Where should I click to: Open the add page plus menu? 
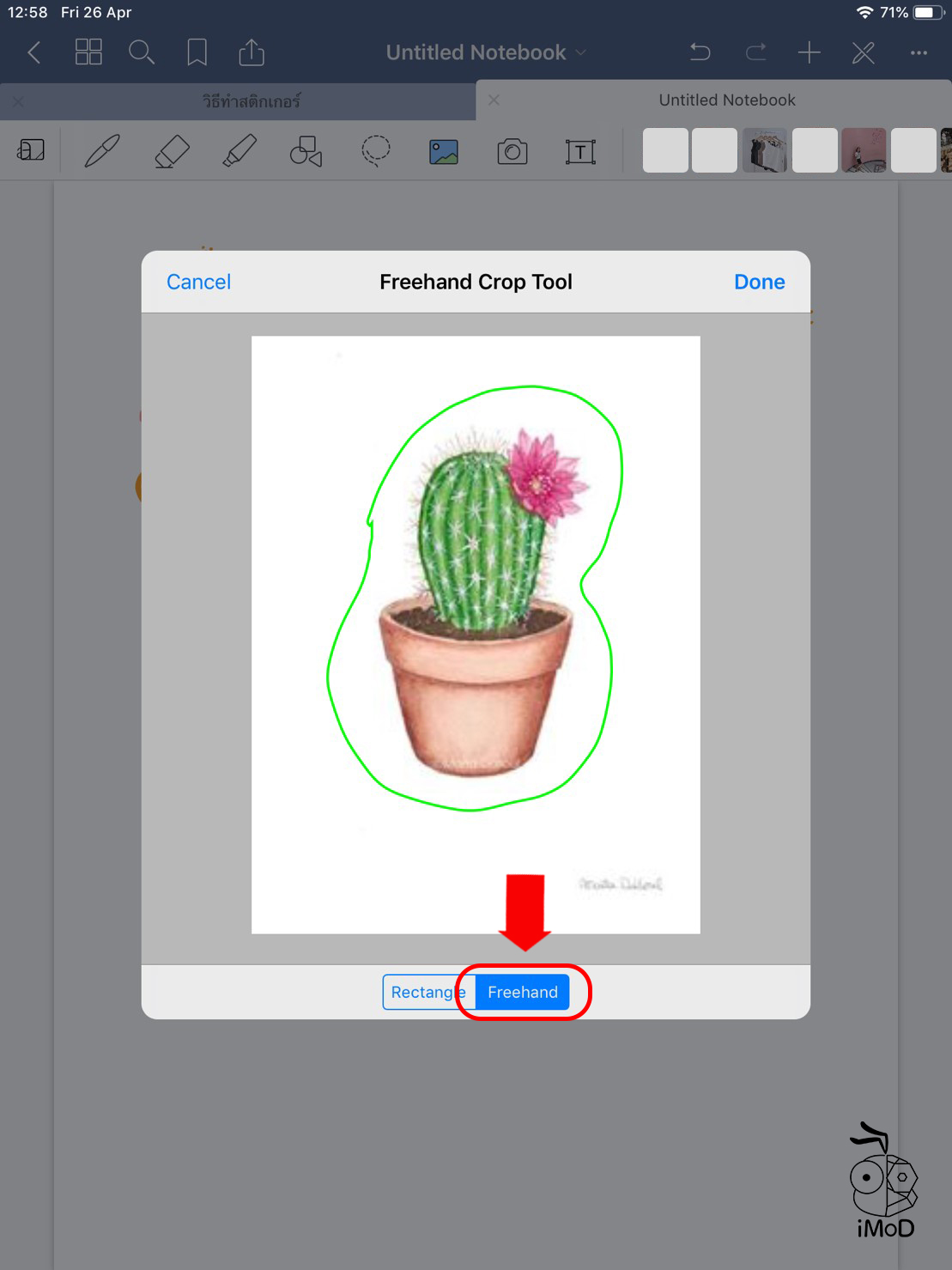coord(809,53)
